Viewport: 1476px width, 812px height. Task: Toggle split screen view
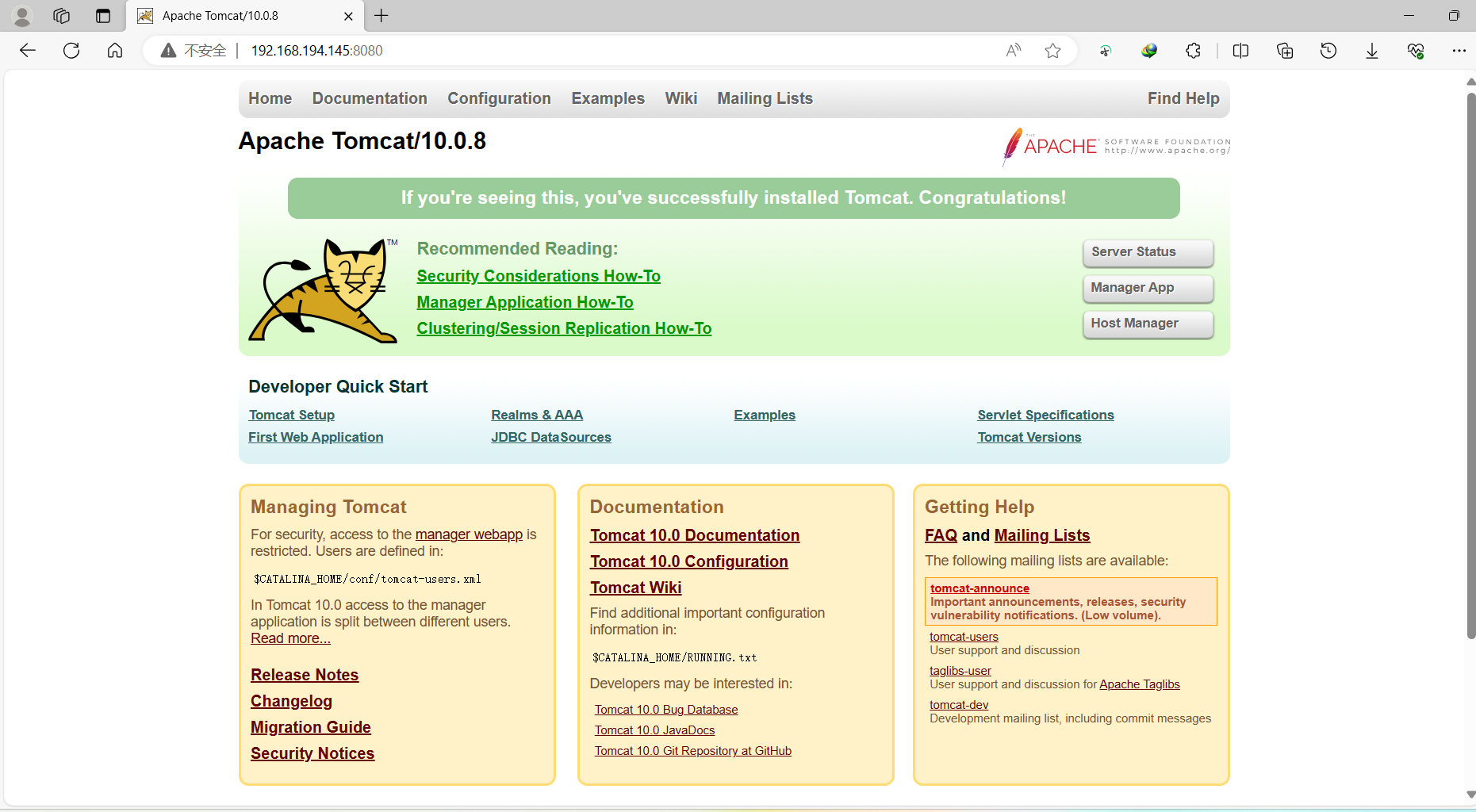[1241, 51]
